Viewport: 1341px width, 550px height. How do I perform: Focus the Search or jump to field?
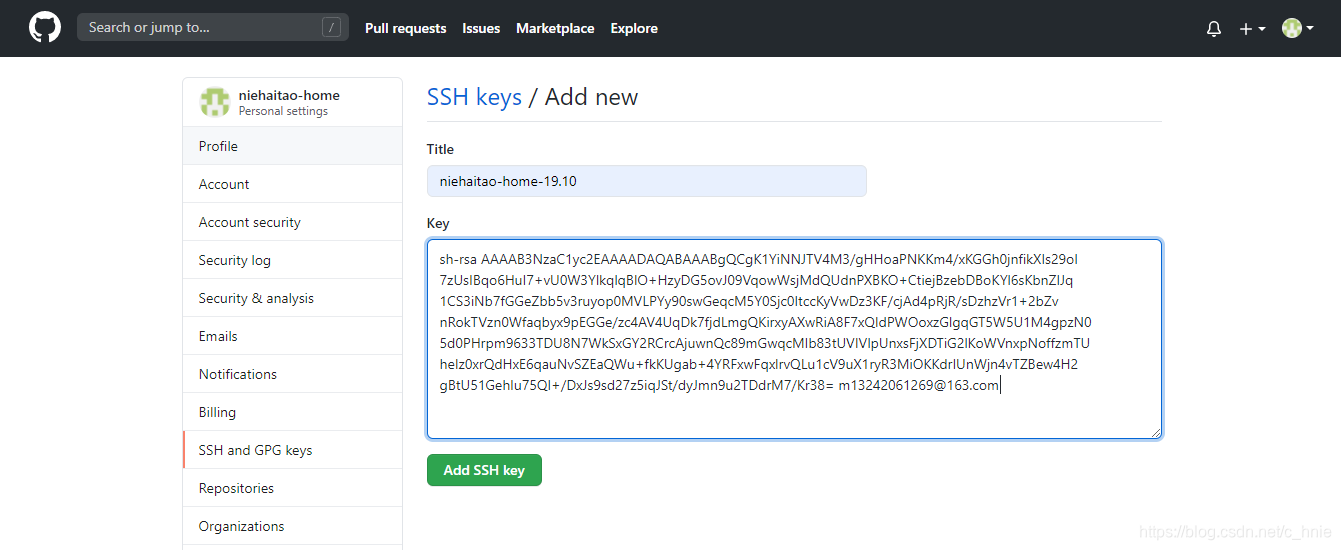213,28
